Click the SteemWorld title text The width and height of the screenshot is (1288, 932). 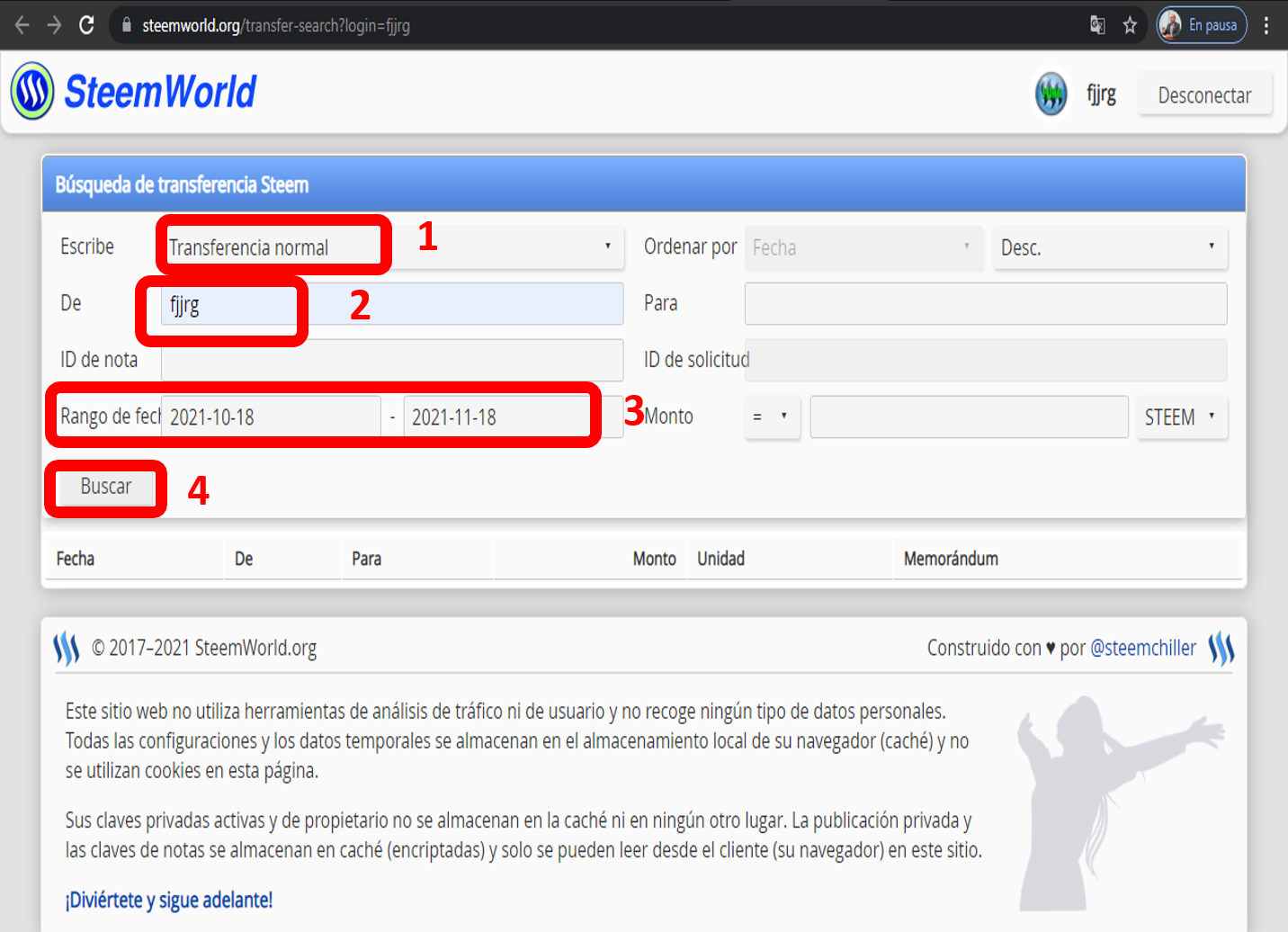point(160,92)
